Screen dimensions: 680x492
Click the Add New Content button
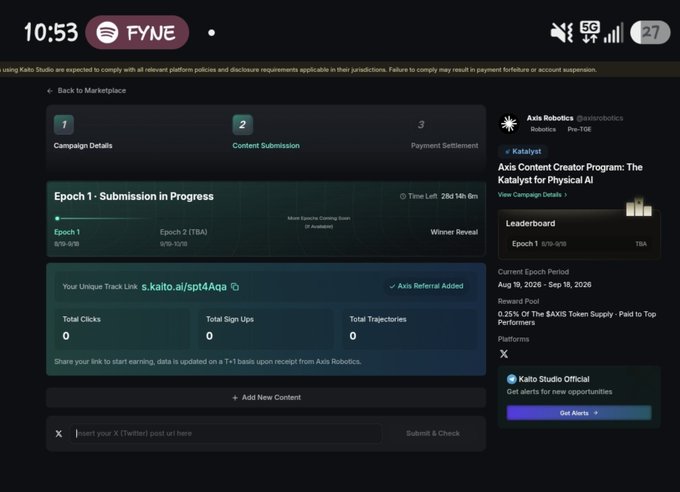coord(266,397)
